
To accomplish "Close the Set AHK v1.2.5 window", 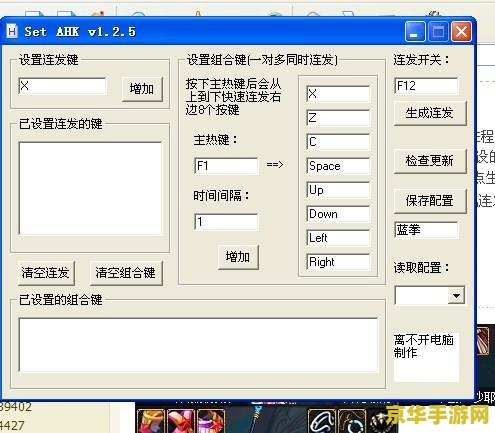I will click(461, 32).
